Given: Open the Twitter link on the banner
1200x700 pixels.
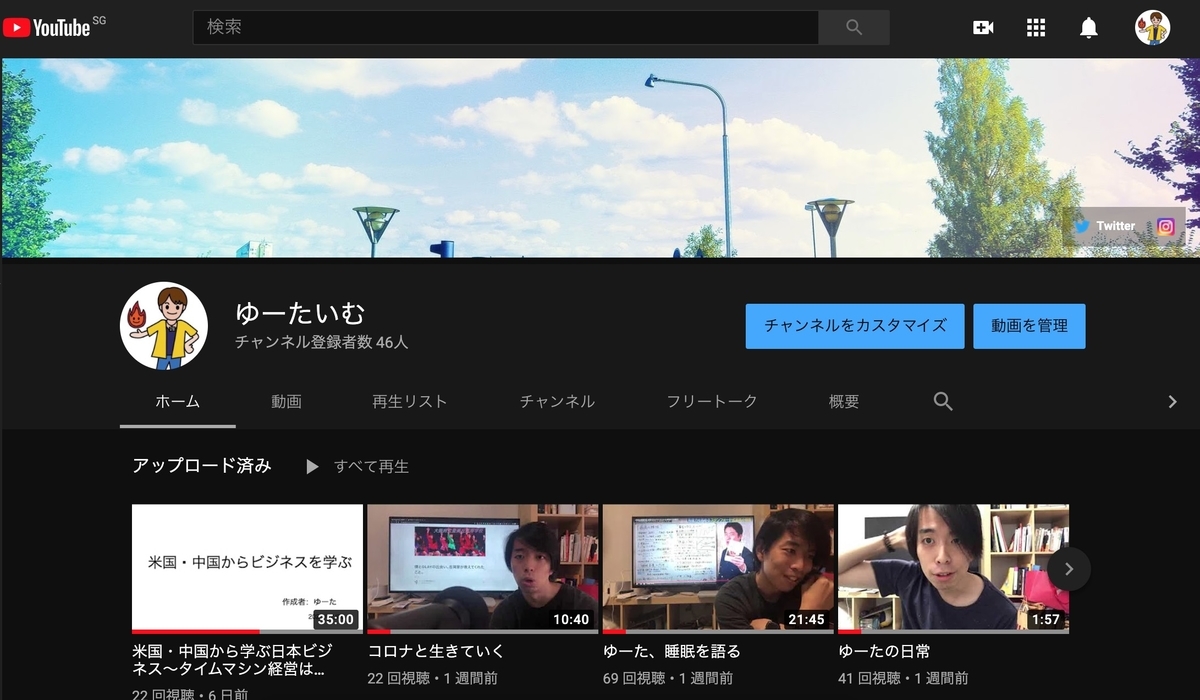Looking at the screenshot, I should click(x=1105, y=226).
